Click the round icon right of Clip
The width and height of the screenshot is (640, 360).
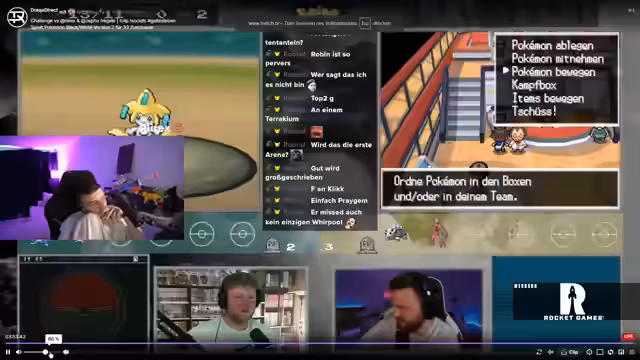pyautogui.click(x=589, y=352)
